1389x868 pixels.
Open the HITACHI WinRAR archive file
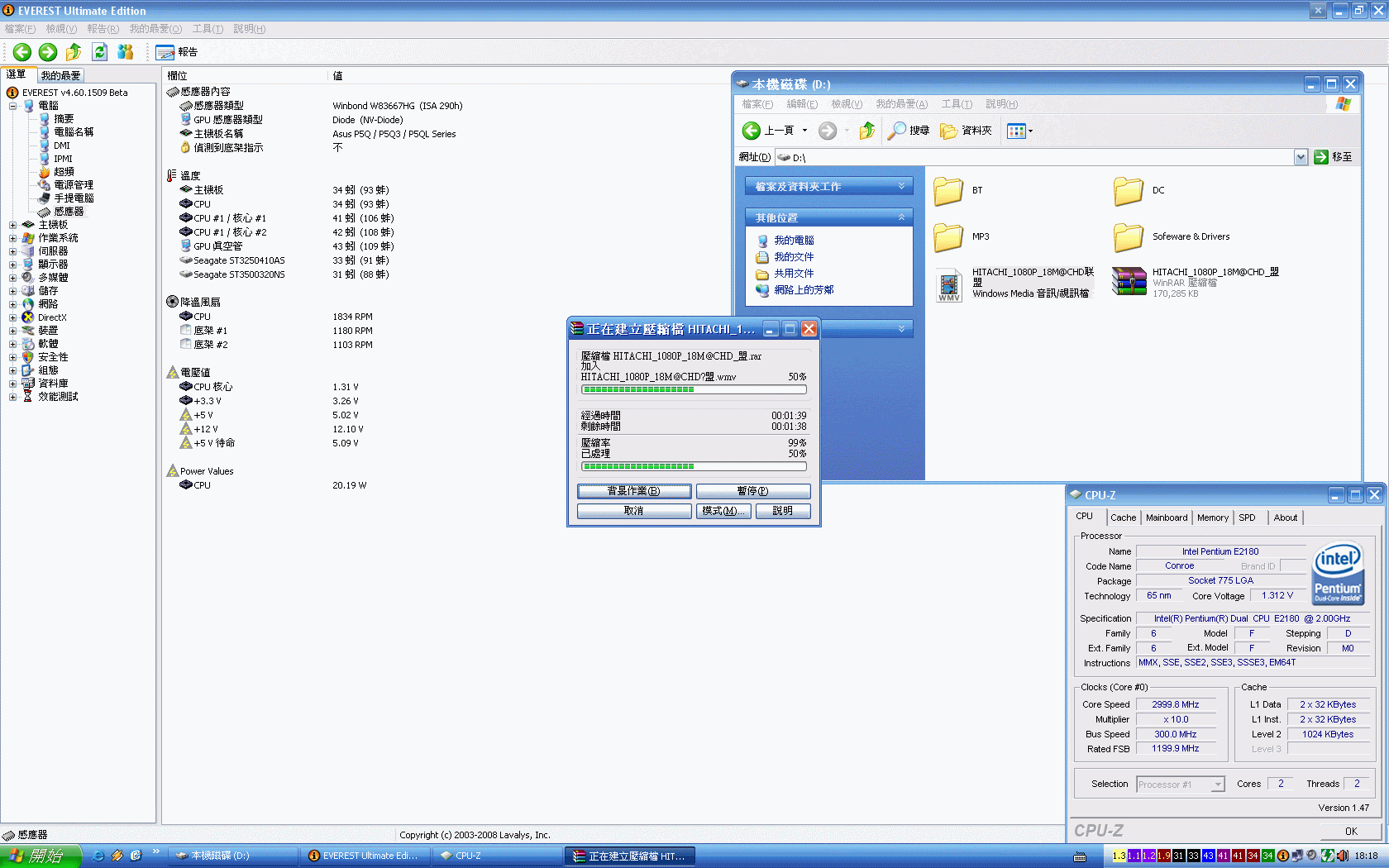1129,282
